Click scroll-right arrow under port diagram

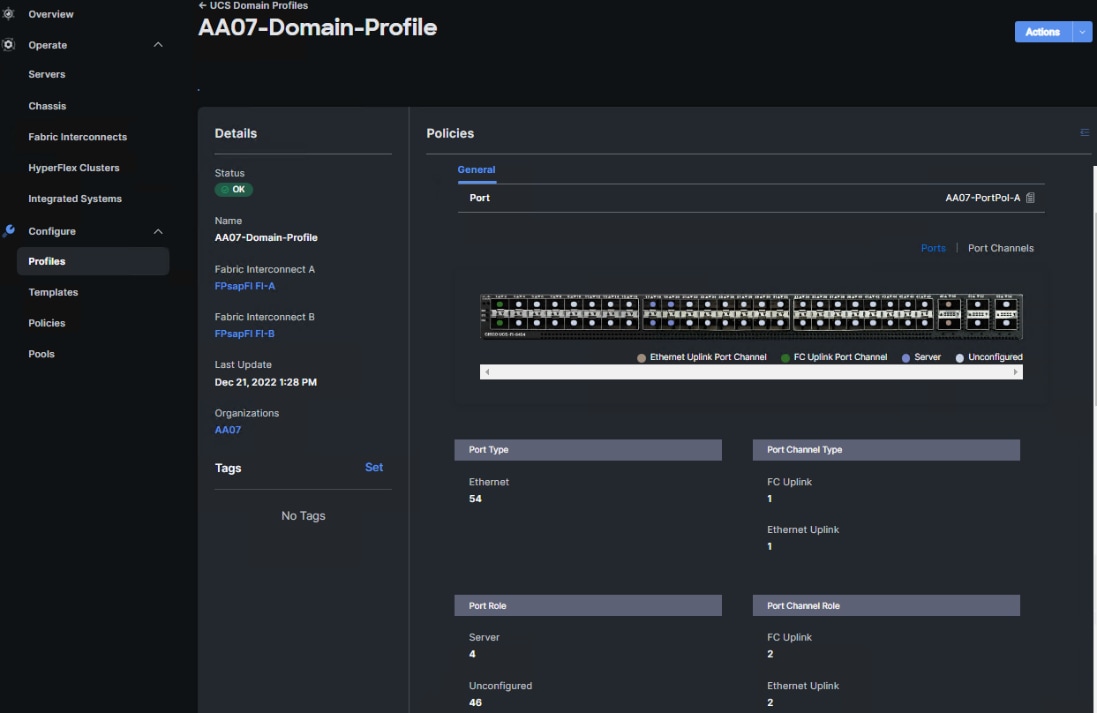point(1015,372)
